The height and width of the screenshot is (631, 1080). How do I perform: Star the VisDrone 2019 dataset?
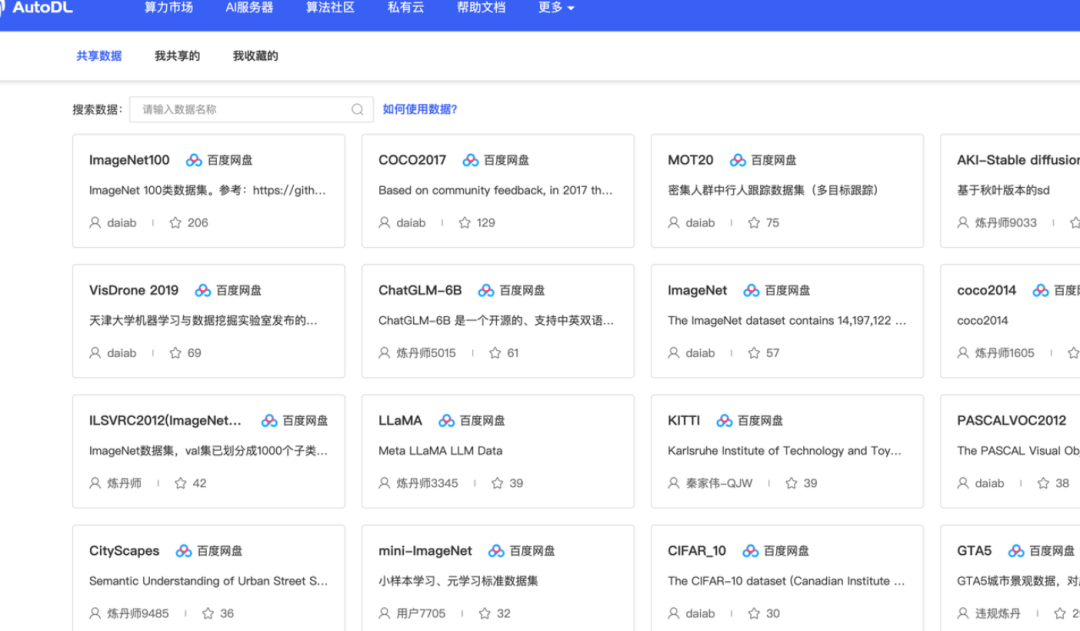176,353
